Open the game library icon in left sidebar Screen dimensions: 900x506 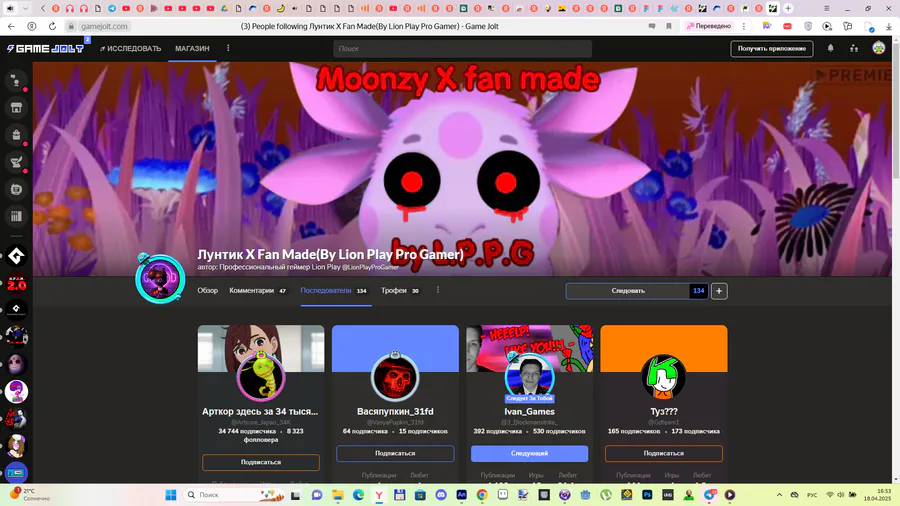point(16,189)
